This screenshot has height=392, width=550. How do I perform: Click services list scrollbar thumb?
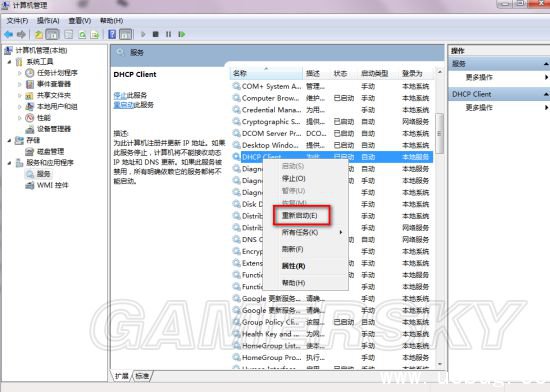pyautogui.click(x=440, y=133)
